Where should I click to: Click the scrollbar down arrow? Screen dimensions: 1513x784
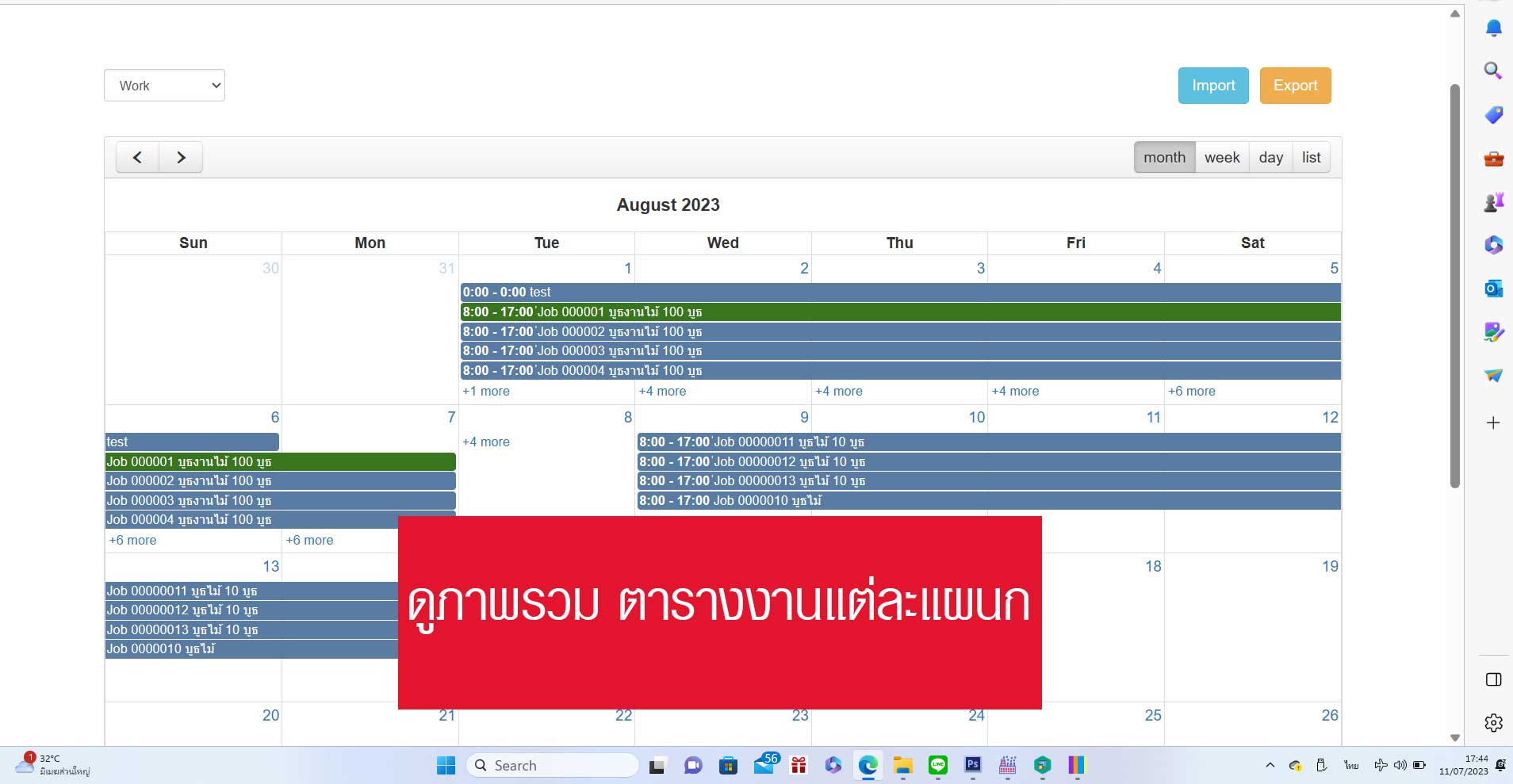pos(1454,737)
